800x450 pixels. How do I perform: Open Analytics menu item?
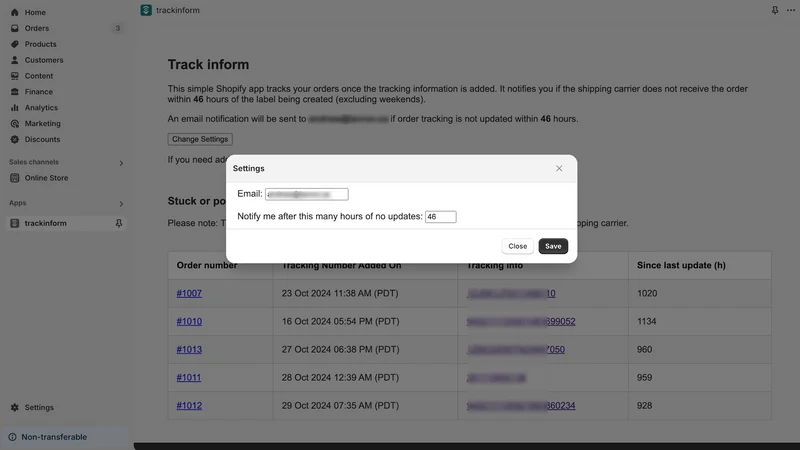point(41,108)
